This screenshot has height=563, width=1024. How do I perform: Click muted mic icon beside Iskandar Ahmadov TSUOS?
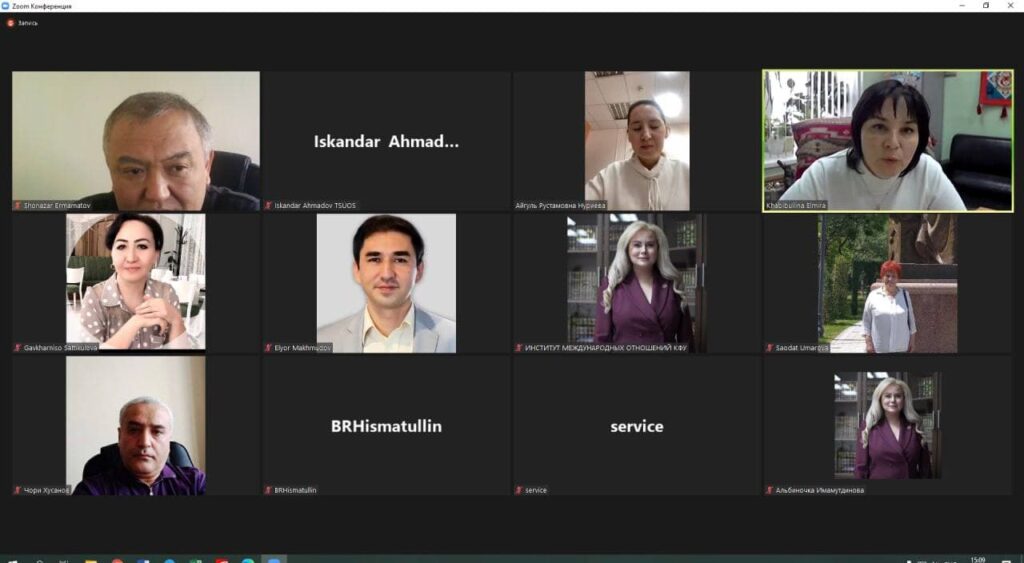click(x=268, y=206)
